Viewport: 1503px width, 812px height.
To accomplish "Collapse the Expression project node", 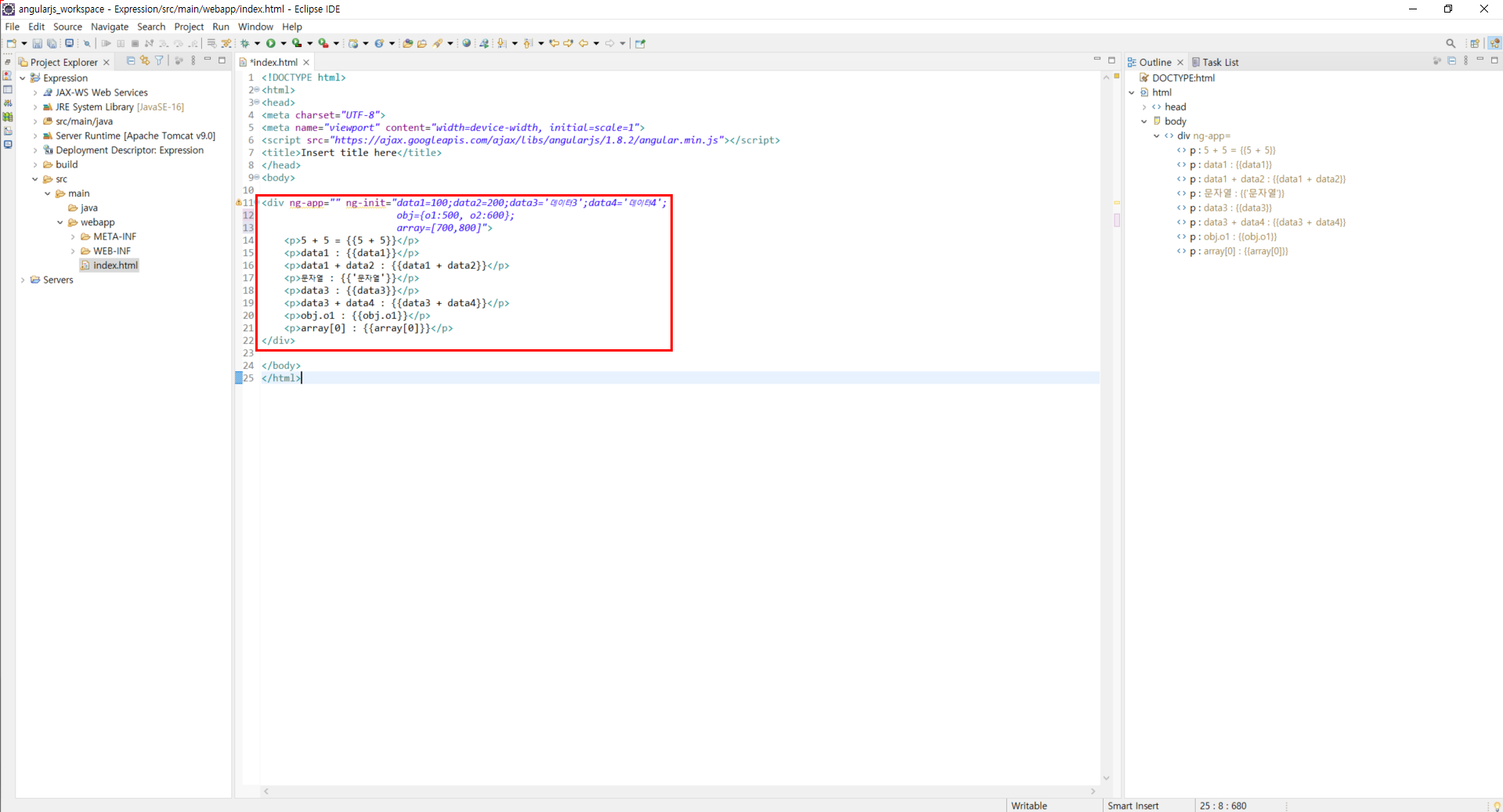I will tap(23, 78).
